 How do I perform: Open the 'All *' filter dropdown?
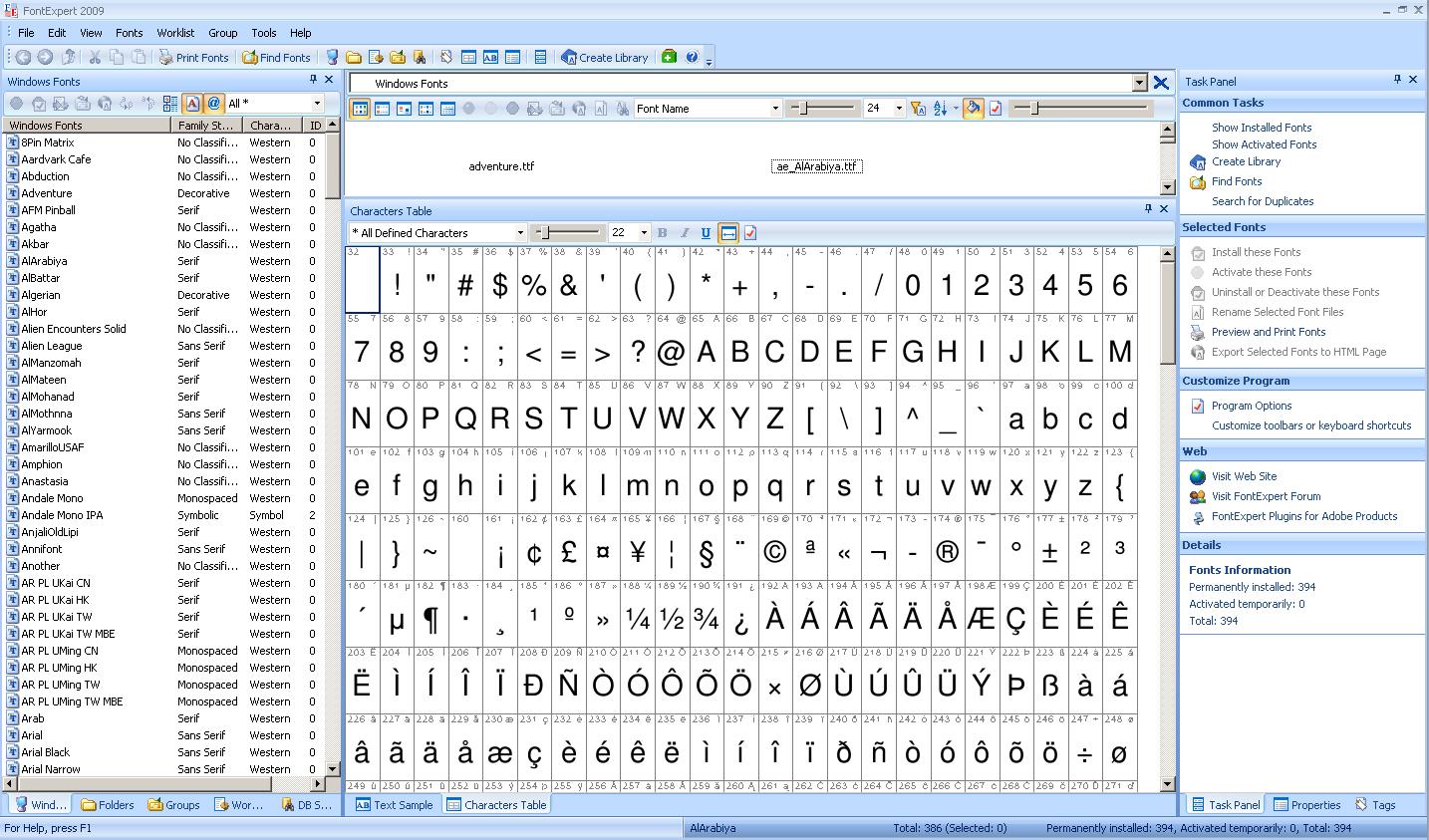(x=318, y=104)
